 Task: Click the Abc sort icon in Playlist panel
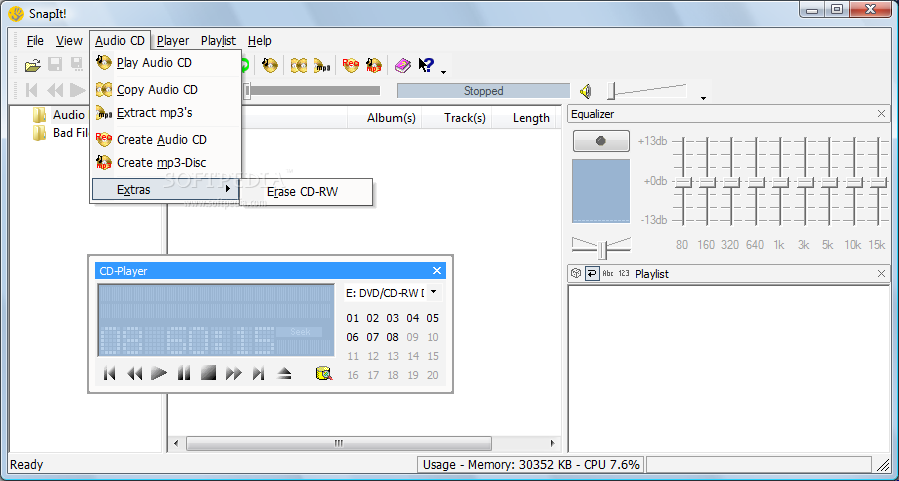click(608, 273)
